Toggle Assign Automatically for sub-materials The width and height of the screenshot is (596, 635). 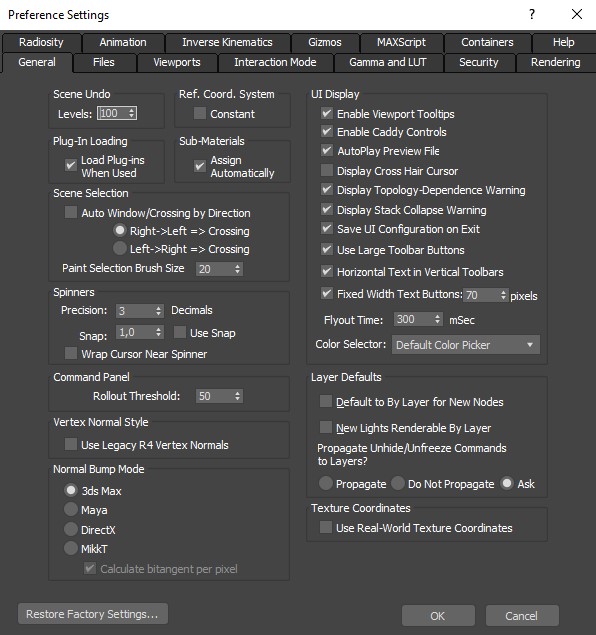(x=200, y=165)
